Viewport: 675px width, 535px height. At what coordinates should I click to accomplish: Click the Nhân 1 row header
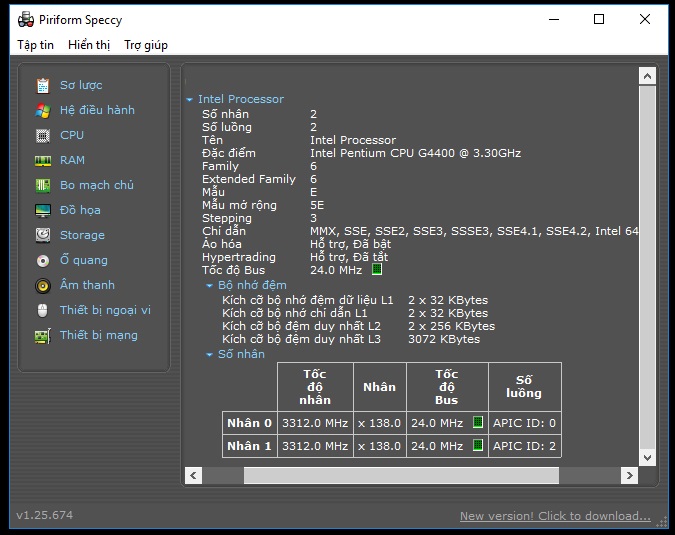[250, 445]
